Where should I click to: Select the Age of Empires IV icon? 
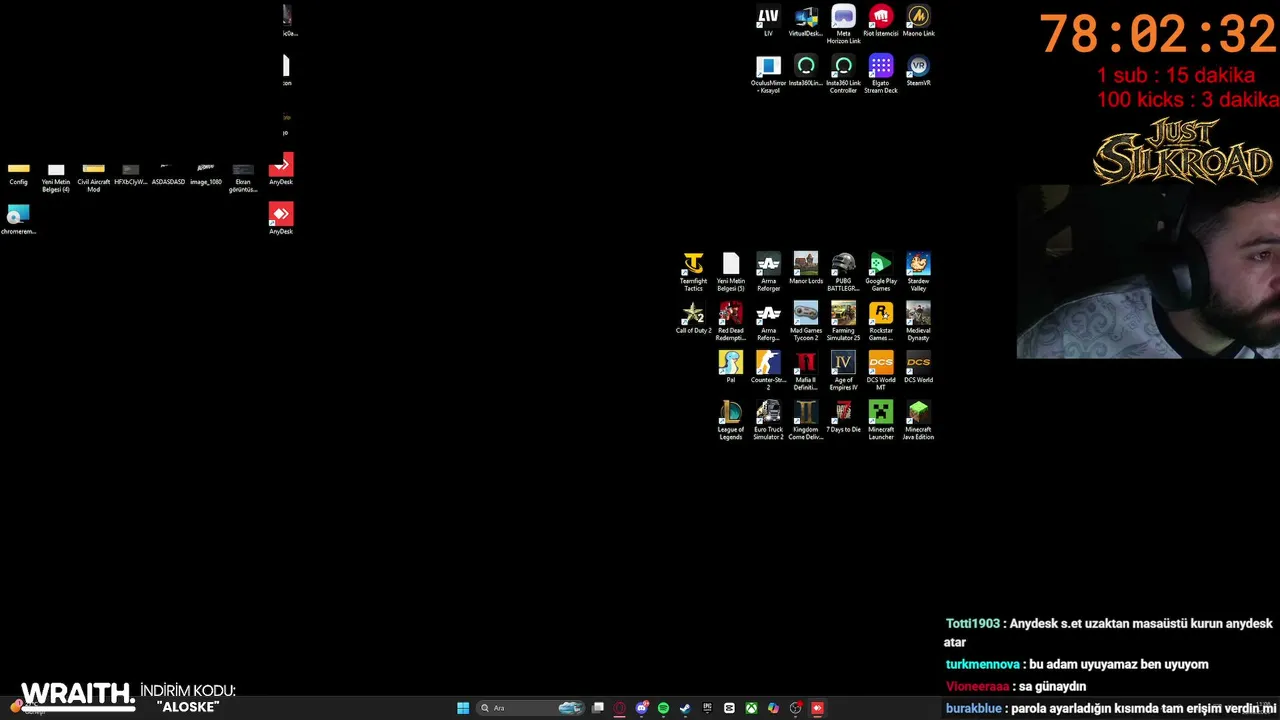coord(843,371)
